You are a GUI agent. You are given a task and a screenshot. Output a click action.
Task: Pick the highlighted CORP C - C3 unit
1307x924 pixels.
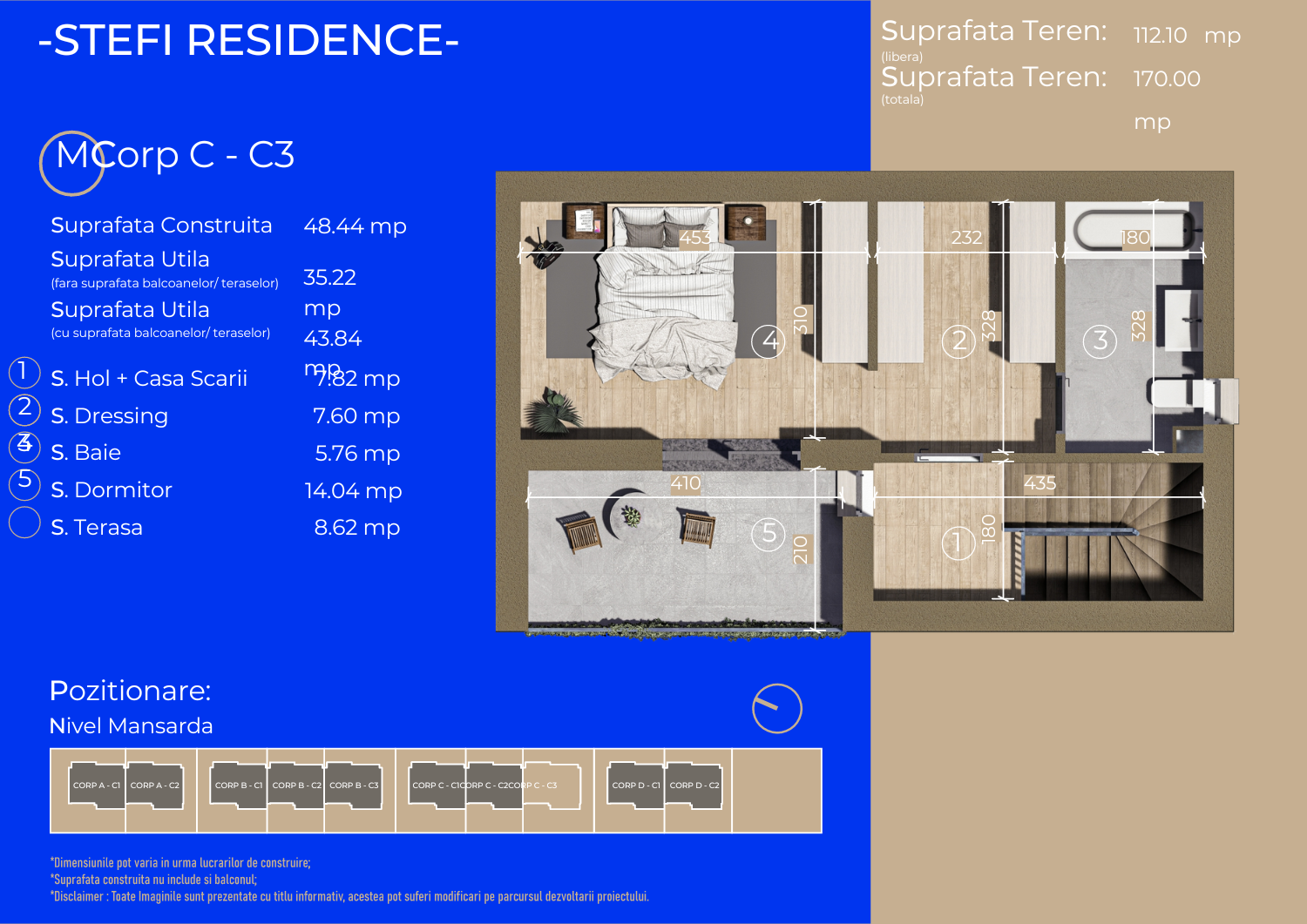coord(552,786)
